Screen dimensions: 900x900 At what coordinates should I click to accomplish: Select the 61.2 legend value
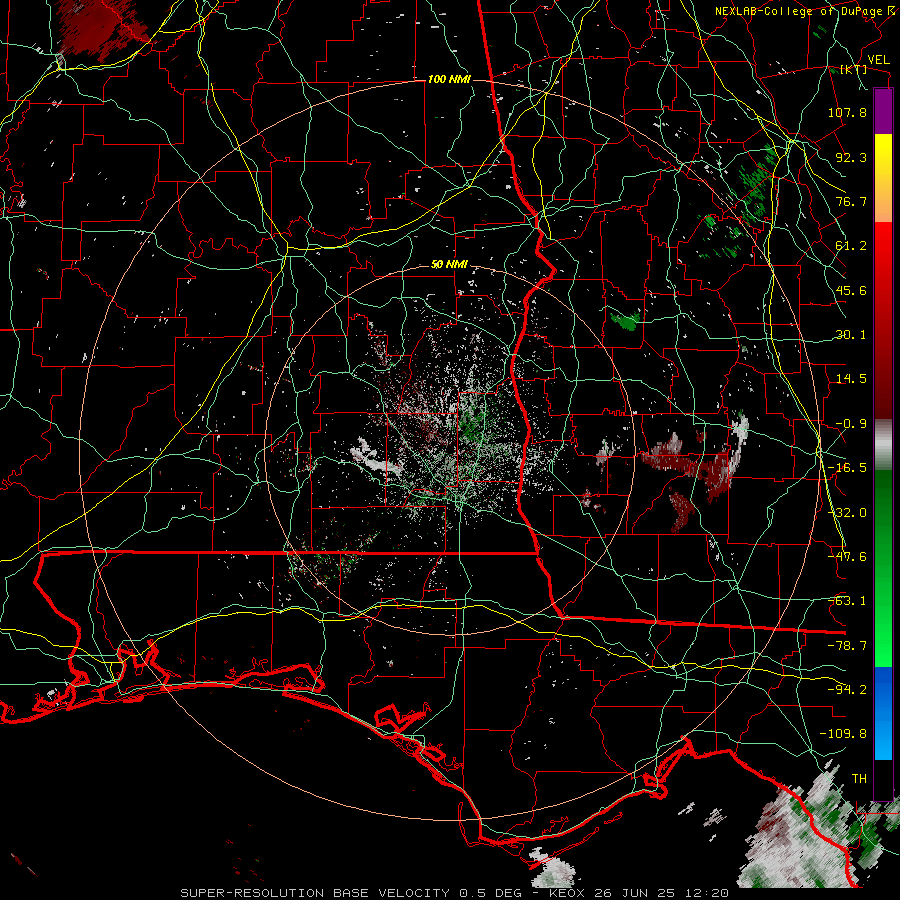click(851, 245)
